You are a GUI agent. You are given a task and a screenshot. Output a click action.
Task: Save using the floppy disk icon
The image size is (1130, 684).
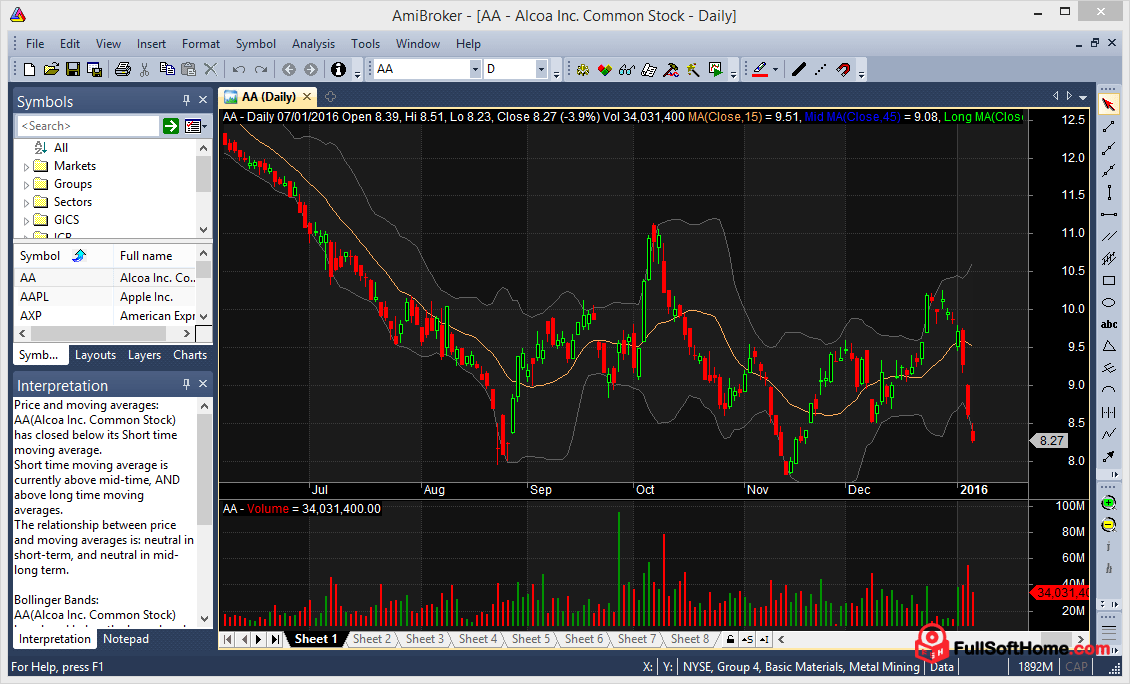[x=73, y=69]
